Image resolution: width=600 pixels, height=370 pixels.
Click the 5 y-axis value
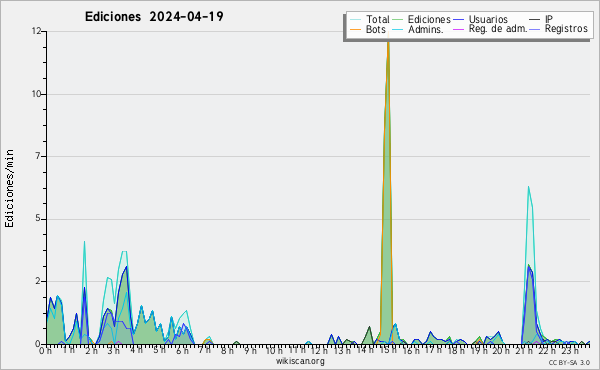coord(38,219)
